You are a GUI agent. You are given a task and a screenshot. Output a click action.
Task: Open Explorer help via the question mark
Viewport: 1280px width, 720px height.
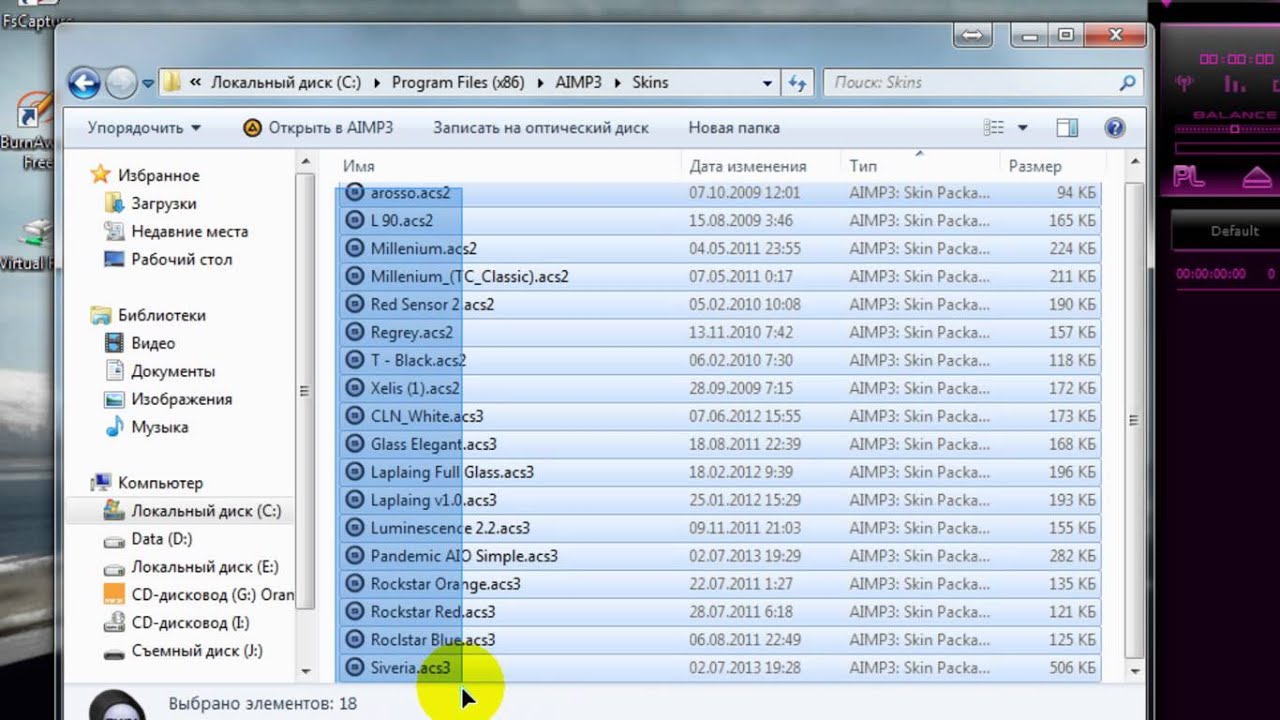[x=1115, y=128]
